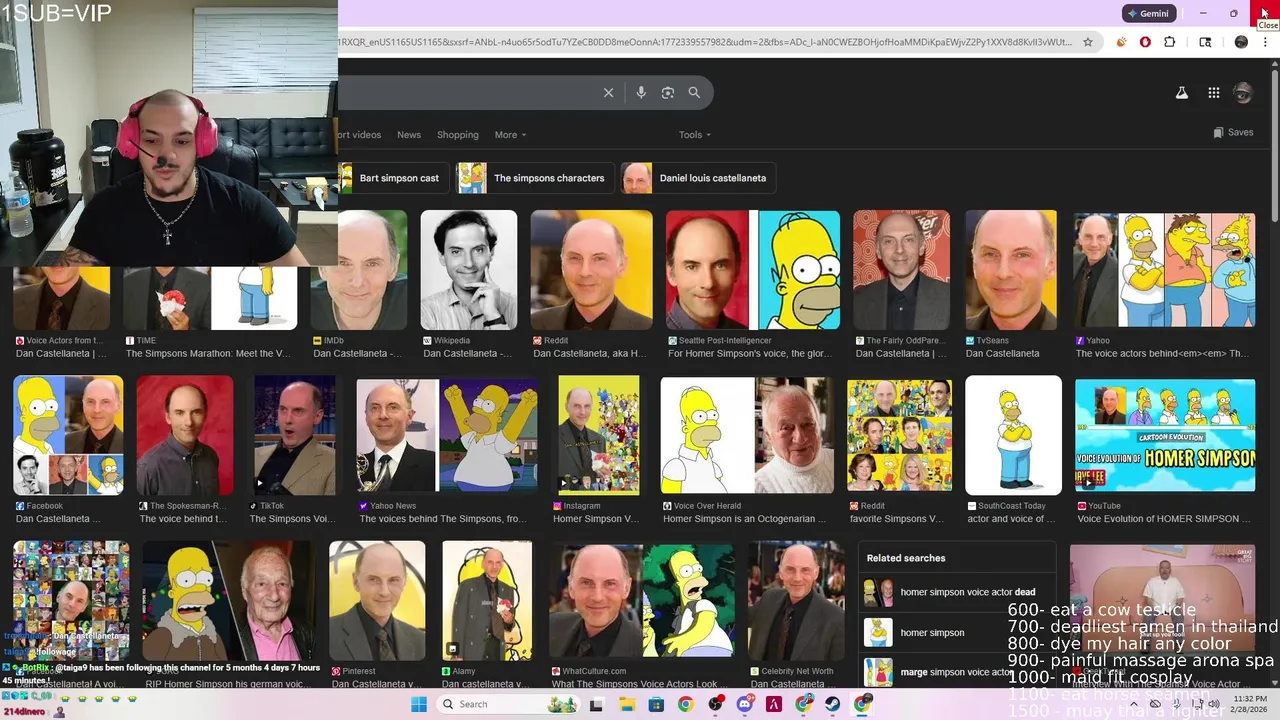
Task: Open the Yahoo 'voice actors behind' image
Action: 1165,270
